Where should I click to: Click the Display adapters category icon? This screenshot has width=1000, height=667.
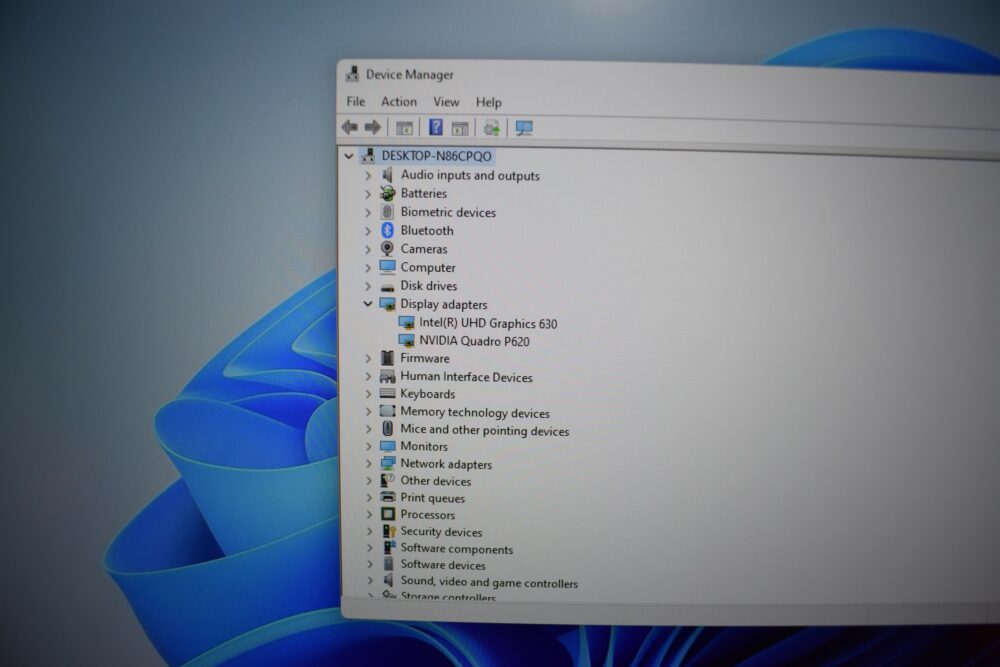tap(387, 304)
